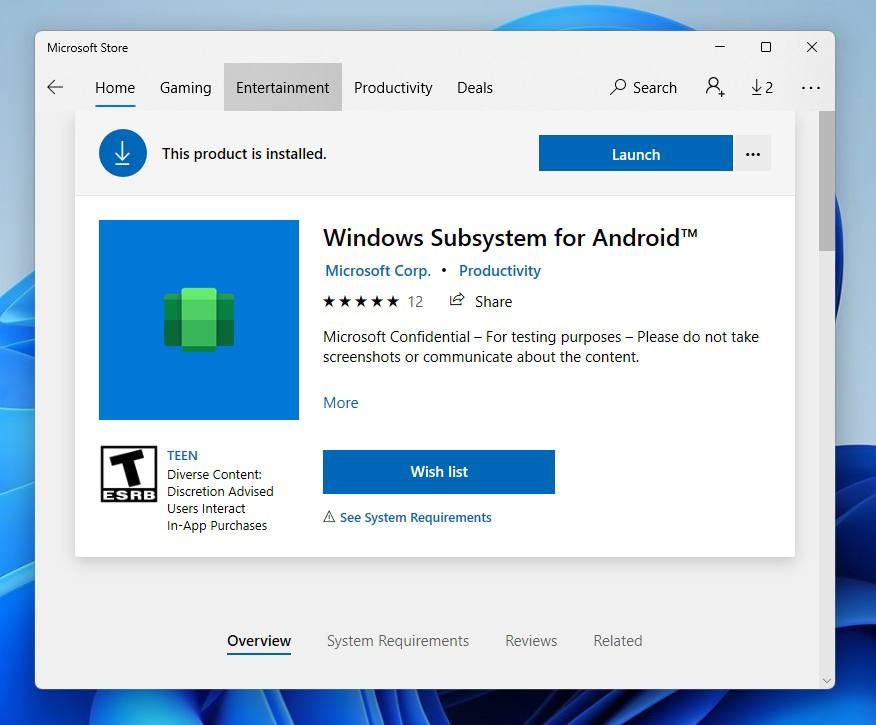The height and width of the screenshot is (725, 876).
Task: Click the ESRB Teen rating badge
Action: (x=128, y=474)
